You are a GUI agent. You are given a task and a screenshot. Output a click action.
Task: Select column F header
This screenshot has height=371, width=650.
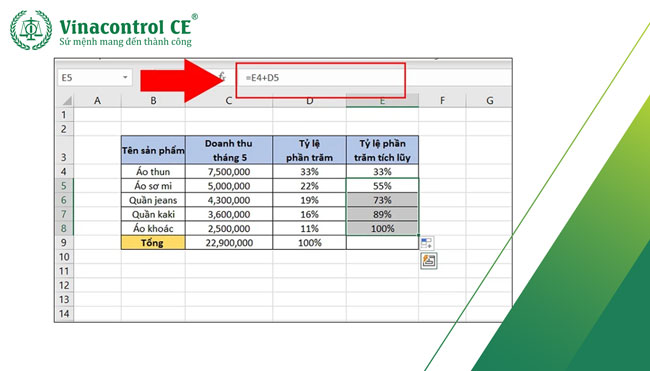[x=442, y=100]
